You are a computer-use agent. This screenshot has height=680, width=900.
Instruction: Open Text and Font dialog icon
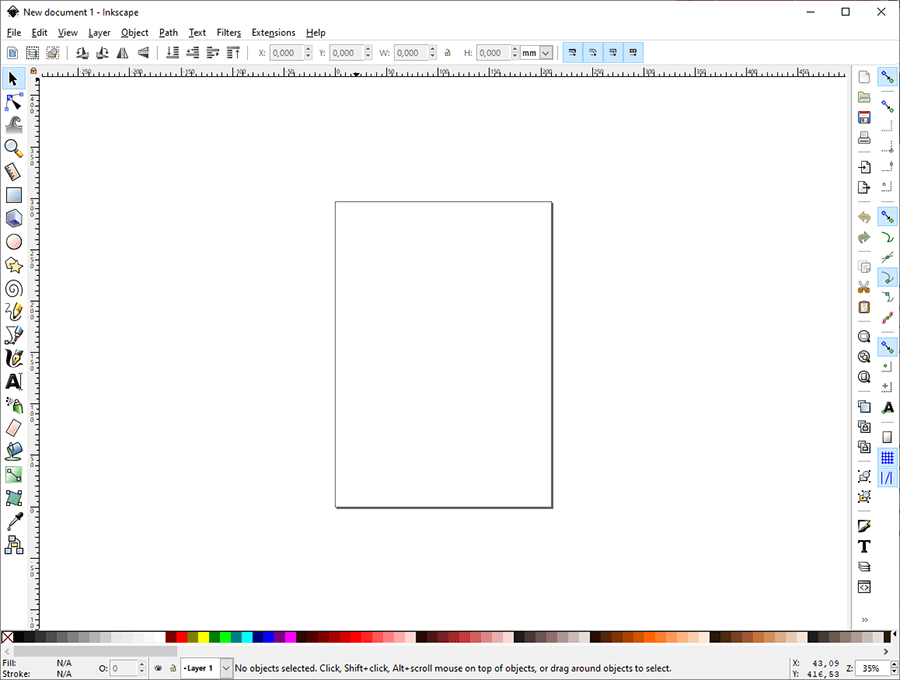[864, 546]
